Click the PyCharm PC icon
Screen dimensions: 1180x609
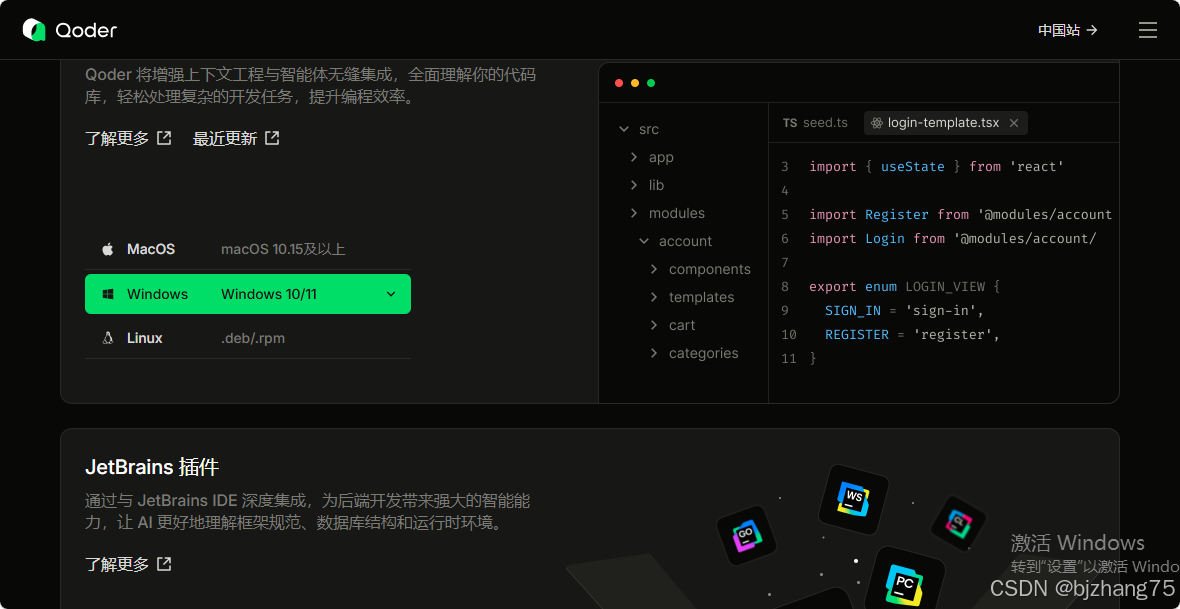[x=905, y=582]
